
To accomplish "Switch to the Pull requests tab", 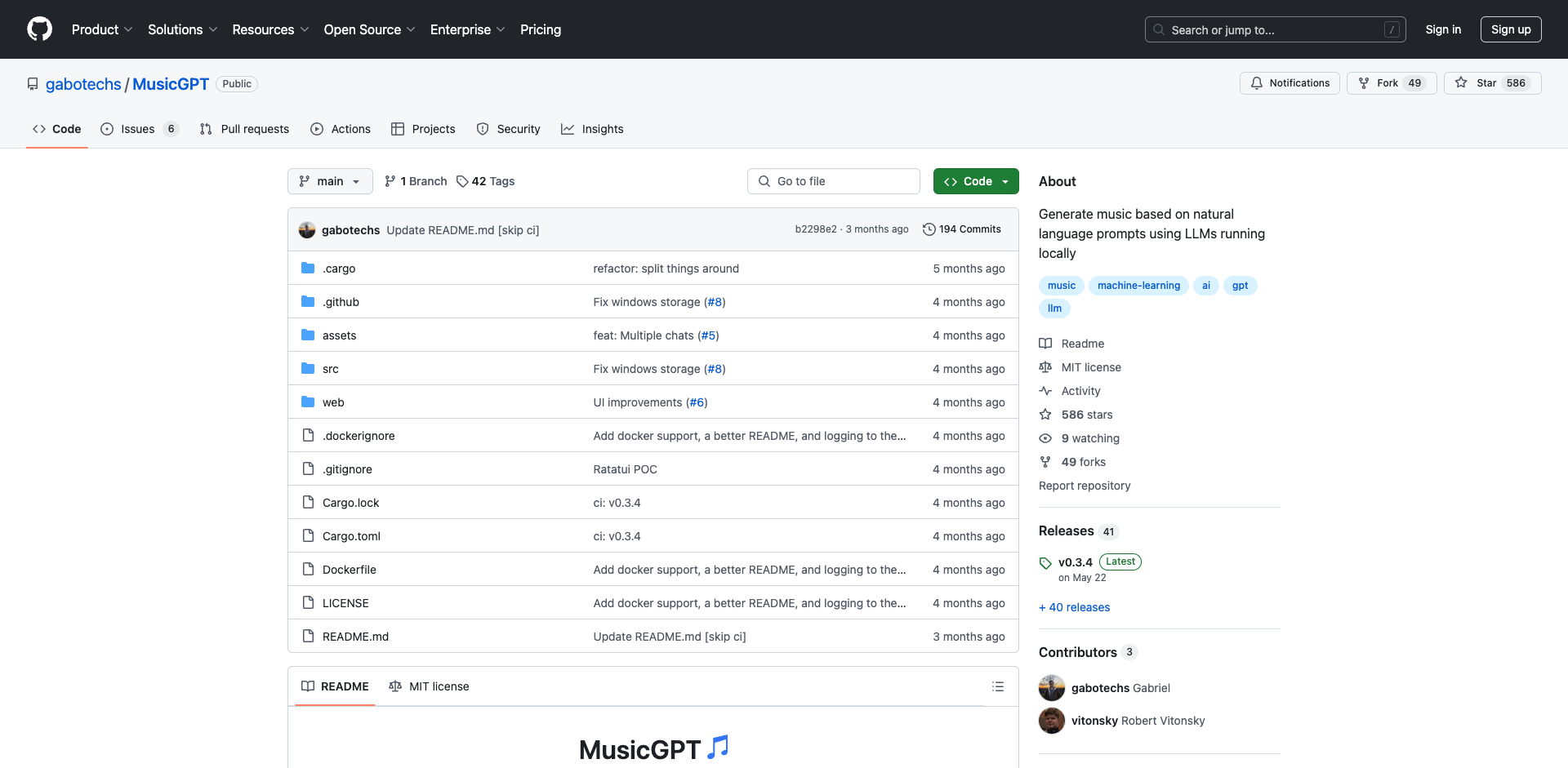I will (244, 129).
